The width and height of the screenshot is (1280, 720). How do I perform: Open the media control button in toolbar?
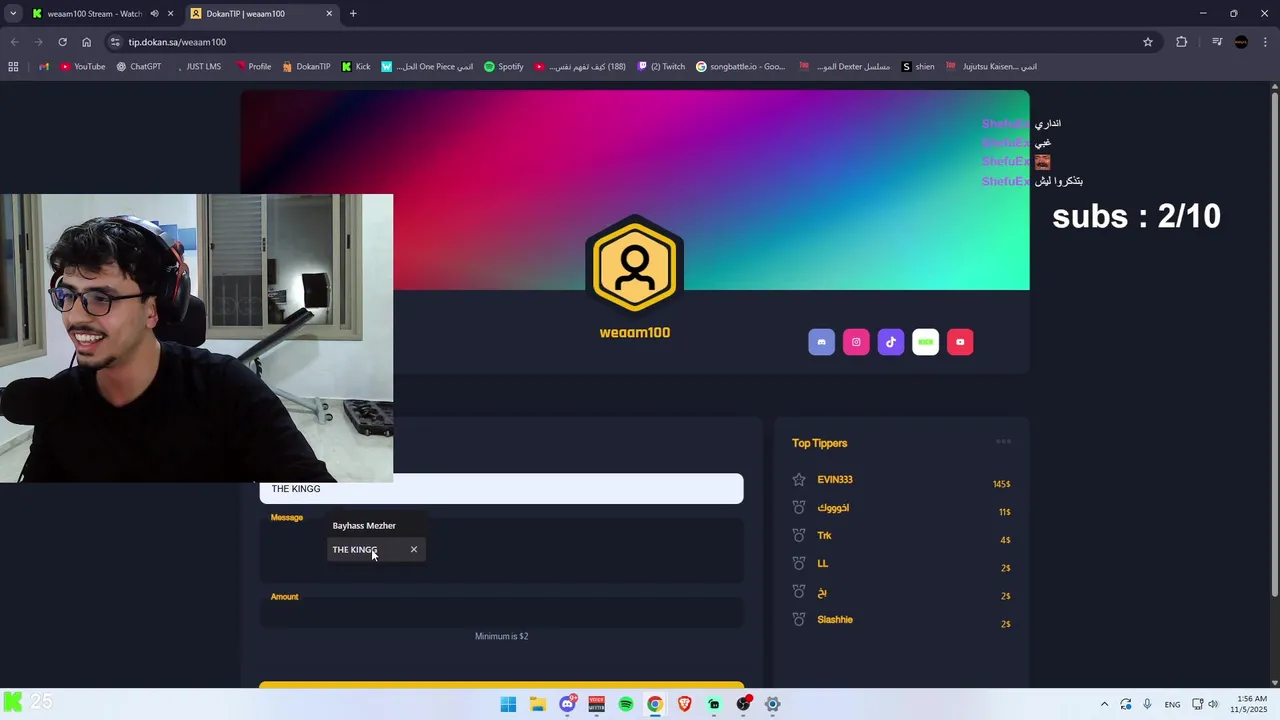pyautogui.click(x=1217, y=42)
